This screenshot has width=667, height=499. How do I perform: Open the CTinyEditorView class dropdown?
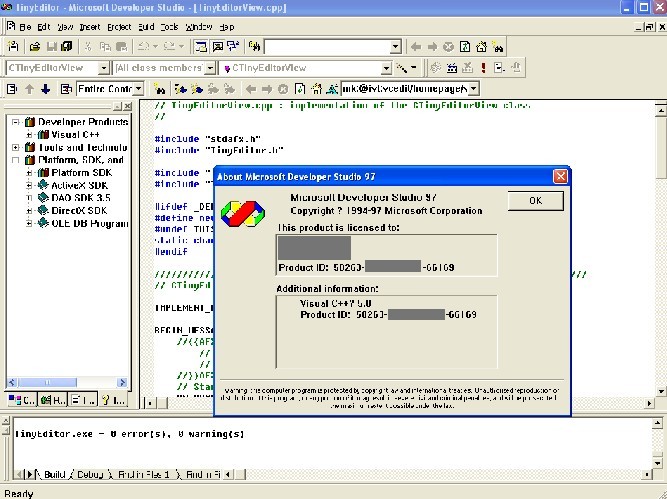[x=103, y=68]
